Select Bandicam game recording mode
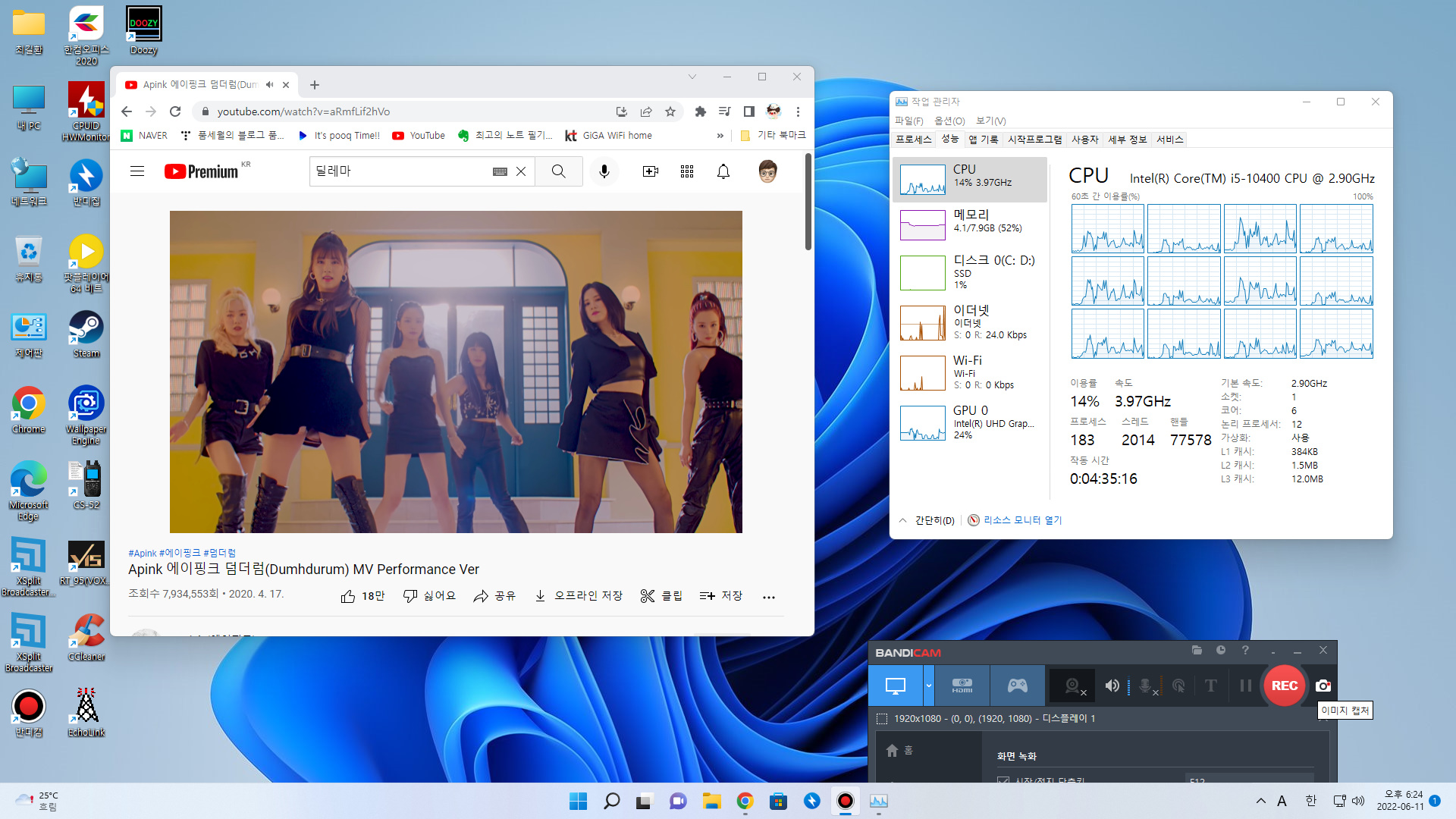Screen dimensions: 1456x819 pyautogui.click(x=1017, y=686)
